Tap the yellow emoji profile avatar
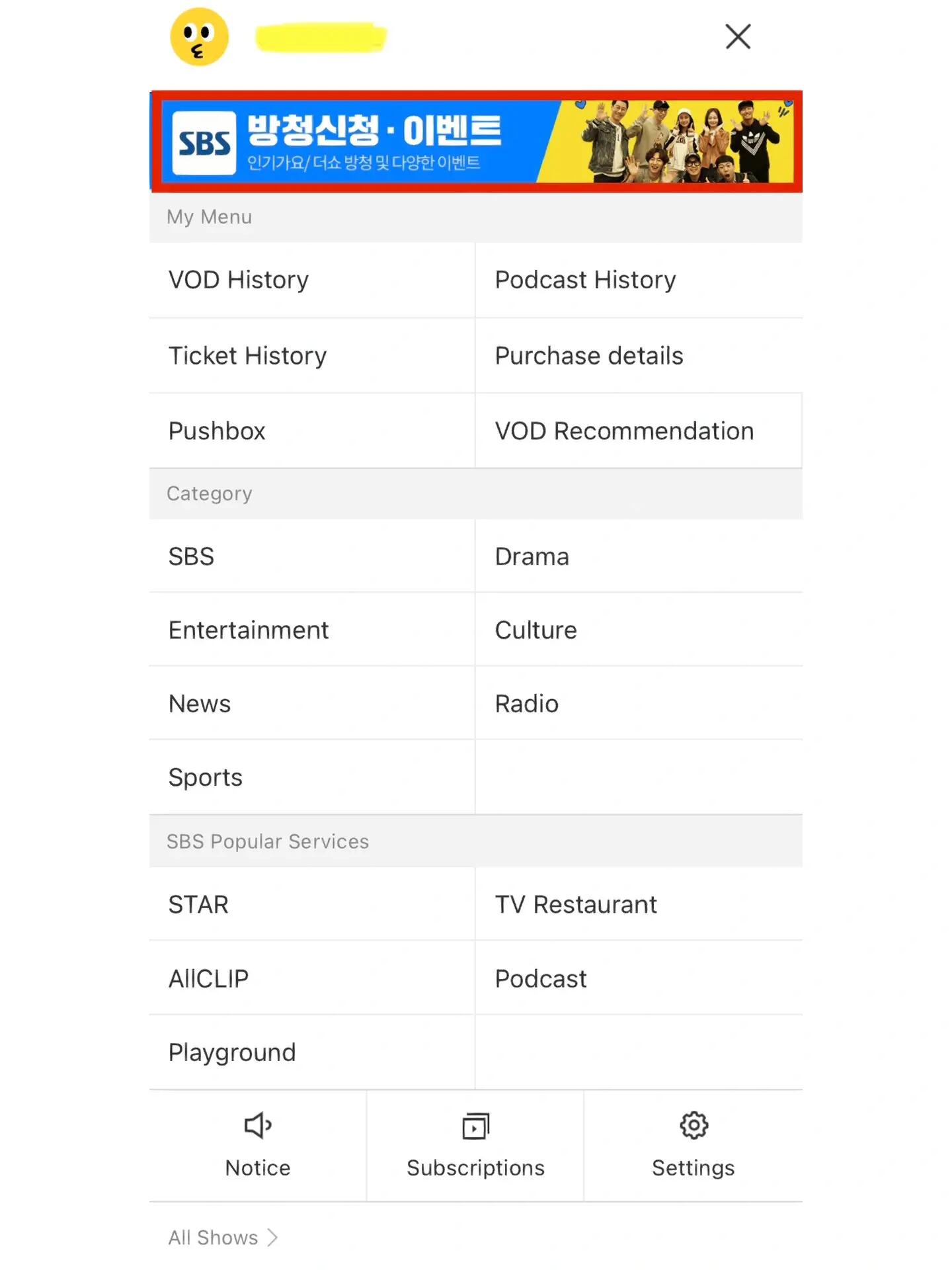Screen dimensions: 952x1270 (199, 36)
